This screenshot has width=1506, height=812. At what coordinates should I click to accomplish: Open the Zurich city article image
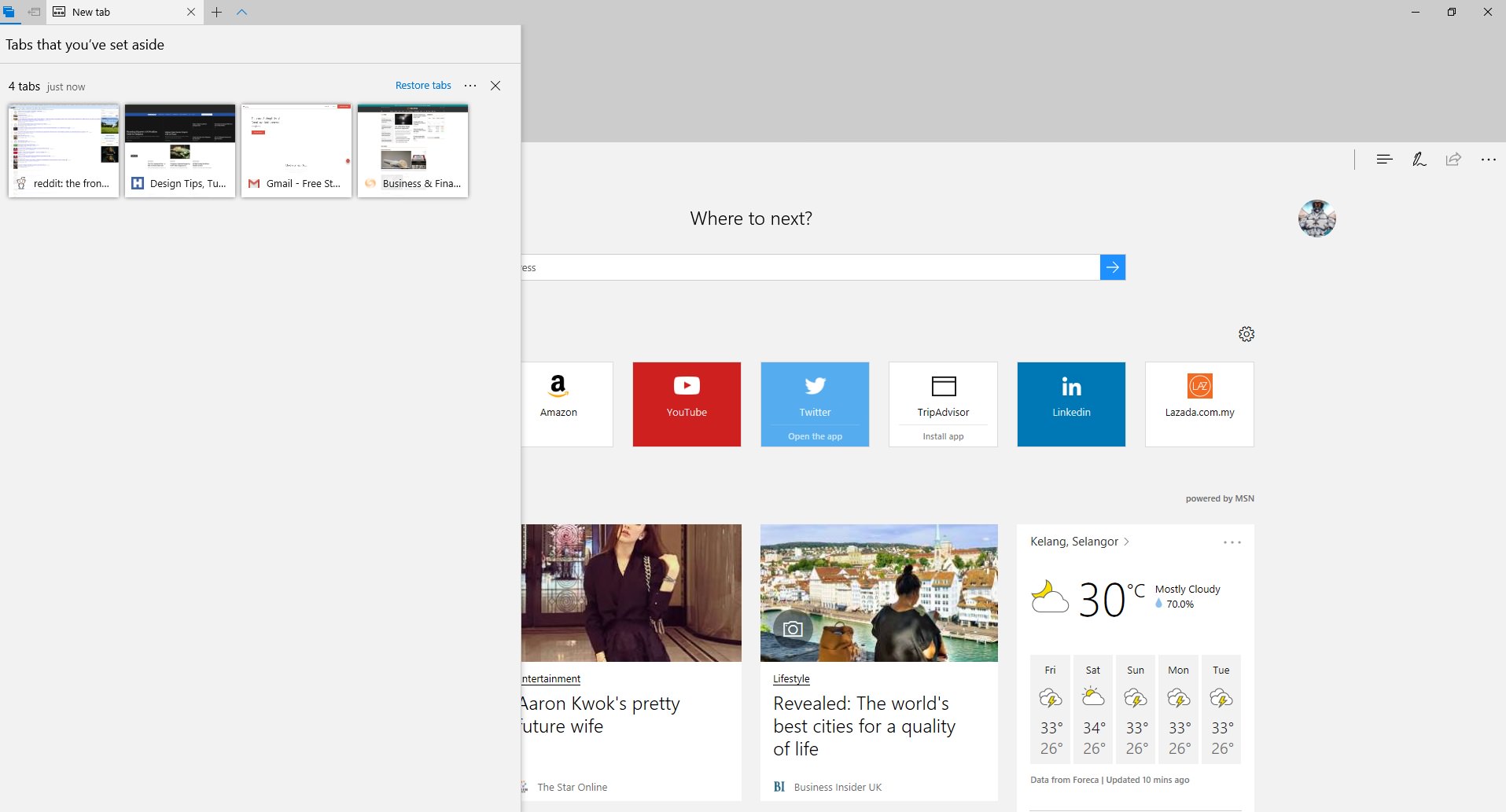(879, 593)
